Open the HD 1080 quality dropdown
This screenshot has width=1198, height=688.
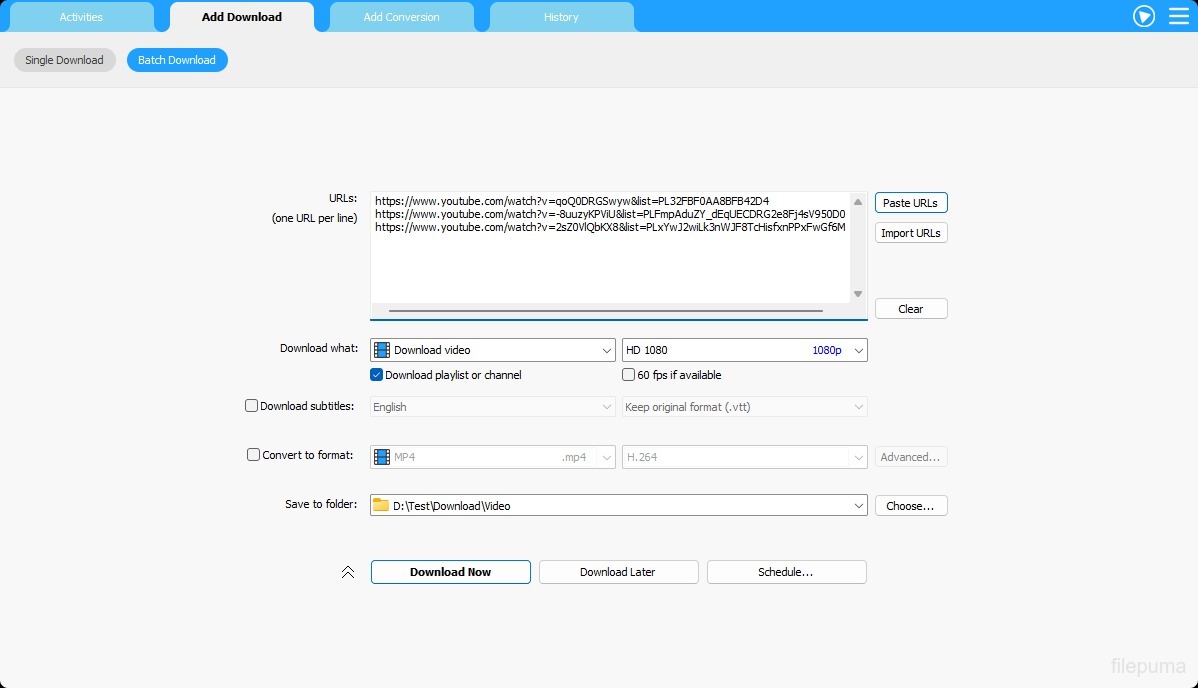point(859,350)
